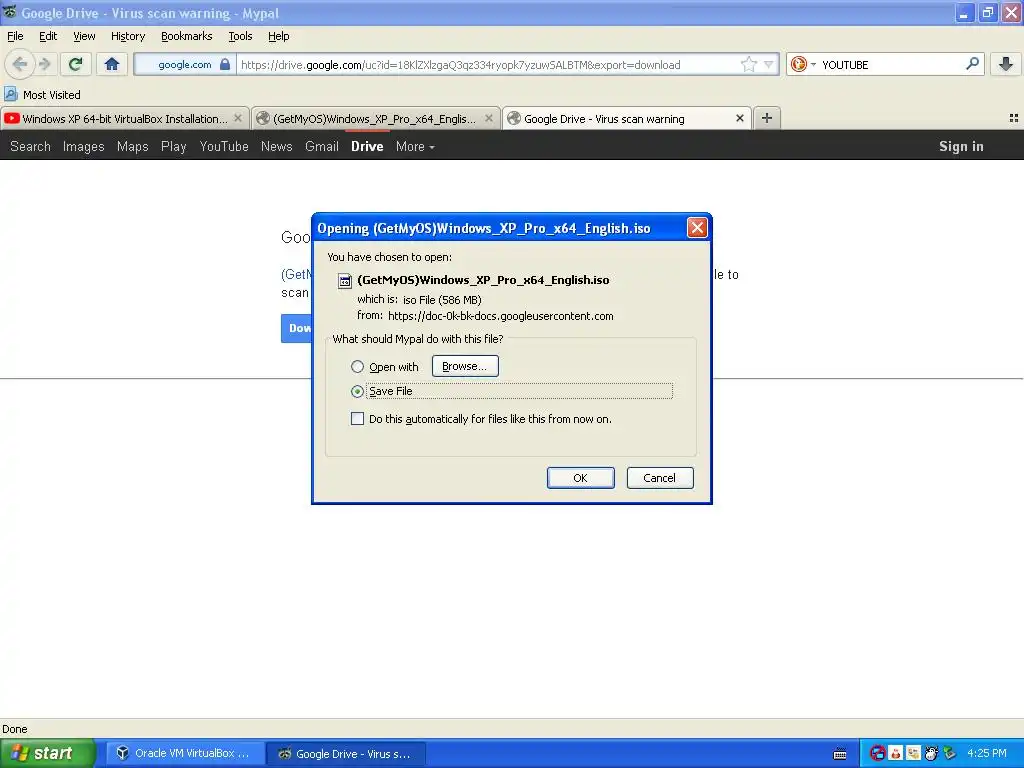Image resolution: width=1024 pixels, height=768 pixels.
Task: Click the search magnifier icon
Action: tap(972, 63)
